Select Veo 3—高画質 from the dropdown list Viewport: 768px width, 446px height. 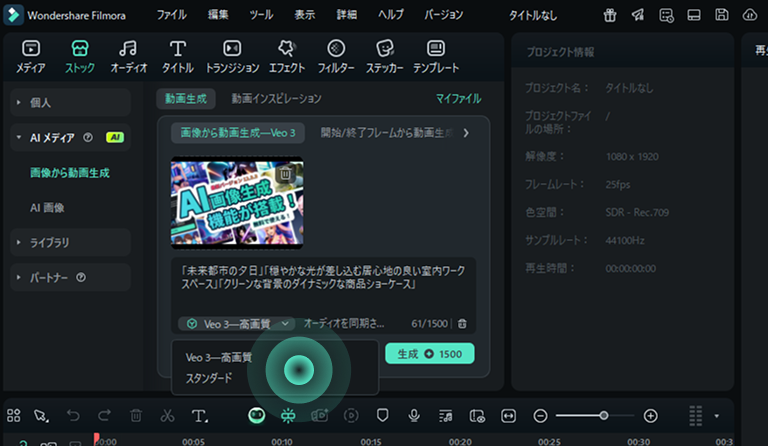pos(218,357)
